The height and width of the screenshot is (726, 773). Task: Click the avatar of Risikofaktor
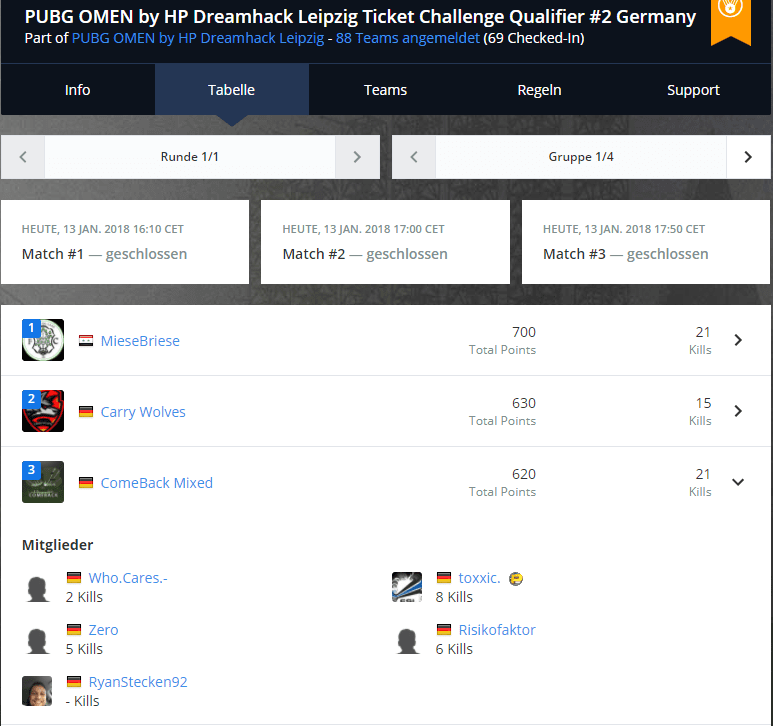[407, 640]
